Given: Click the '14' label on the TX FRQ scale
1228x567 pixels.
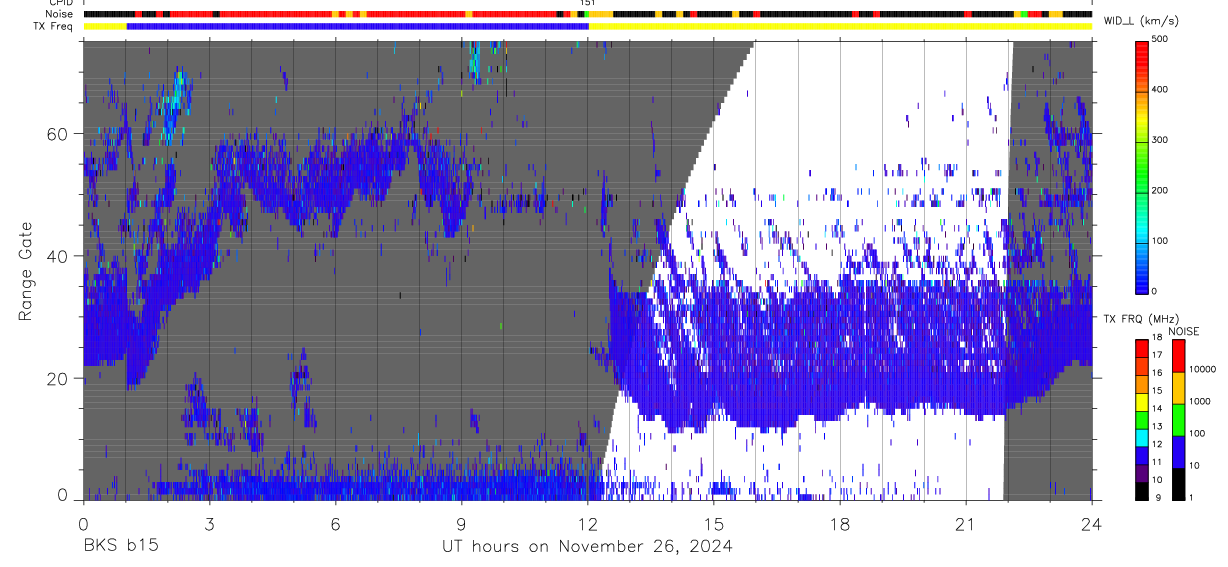Looking at the screenshot, I should [x=1157, y=408].
